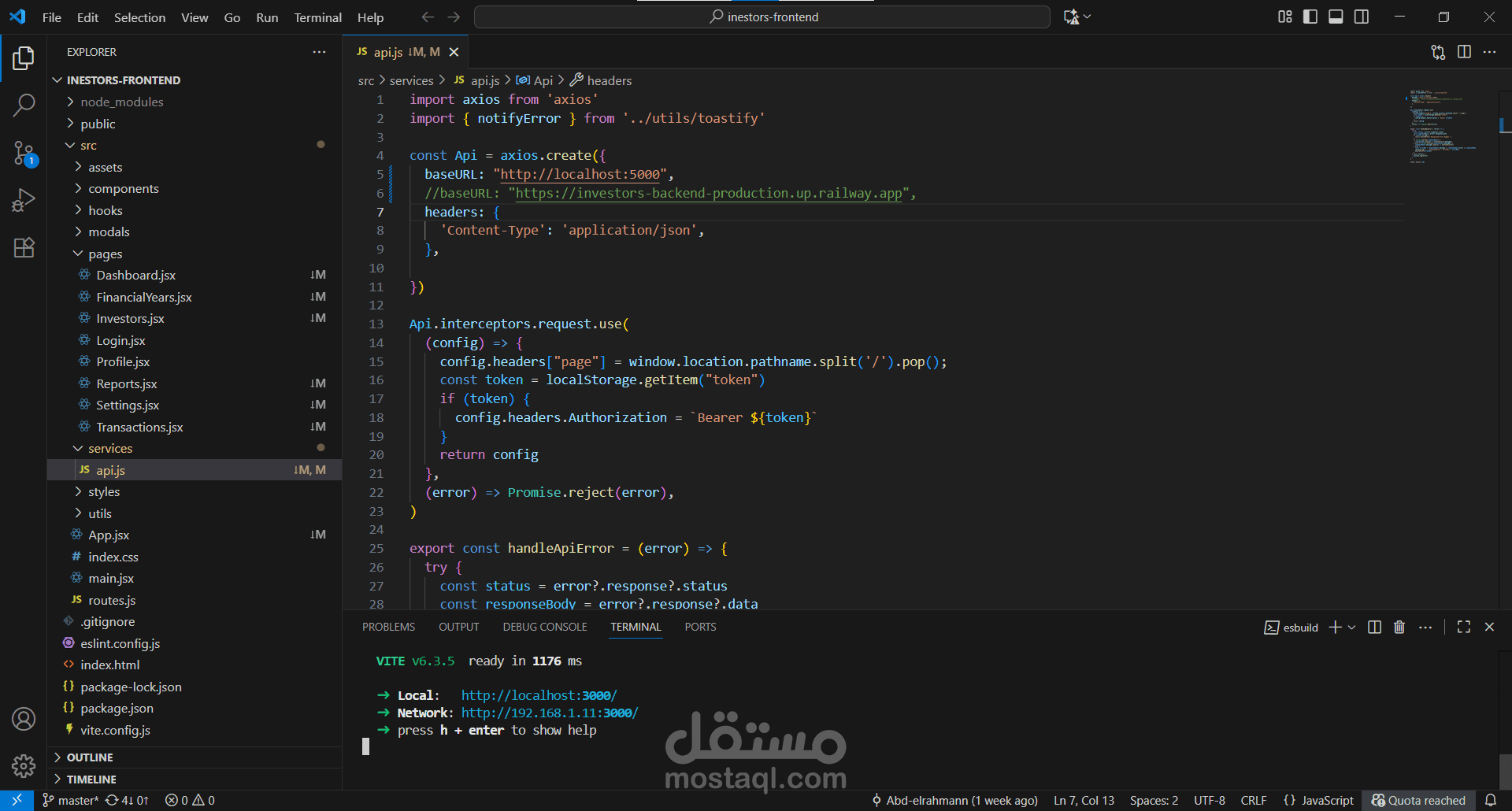Image resolution: width=1512 pixels, height=811 pixels.
Task: Maximize the terminal panel size
Action: (1464, 627)
